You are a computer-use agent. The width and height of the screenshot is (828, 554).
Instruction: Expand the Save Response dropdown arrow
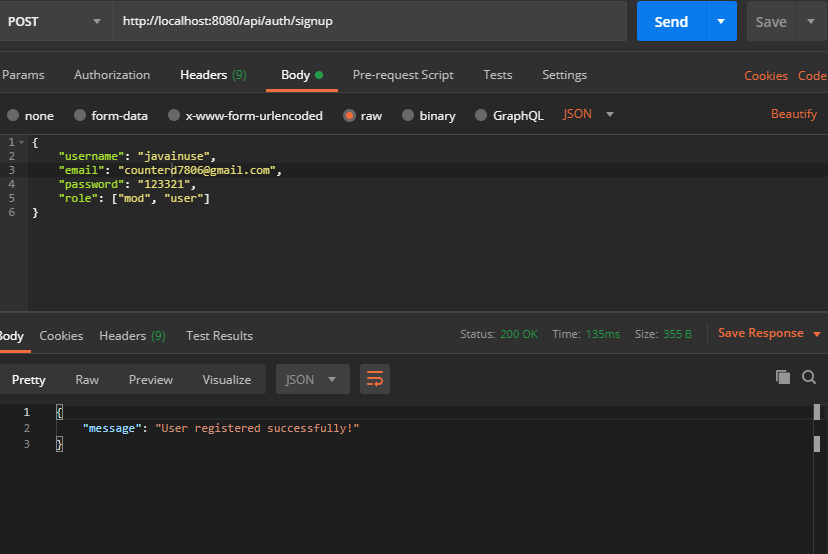click(x=817, y=334)
